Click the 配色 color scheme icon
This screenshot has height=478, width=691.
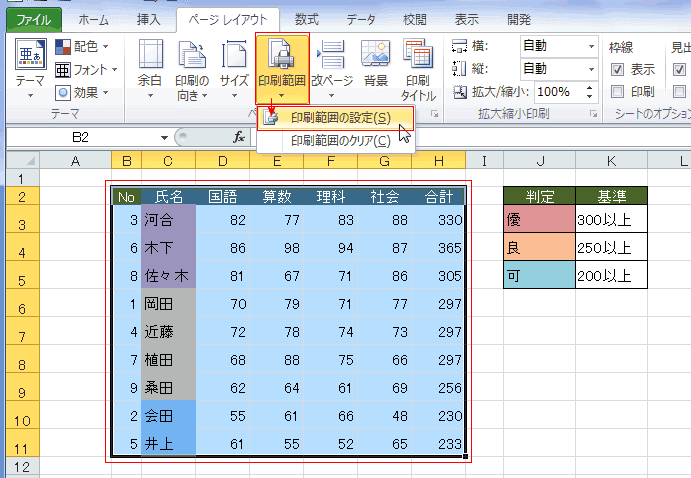coord(63,46)
